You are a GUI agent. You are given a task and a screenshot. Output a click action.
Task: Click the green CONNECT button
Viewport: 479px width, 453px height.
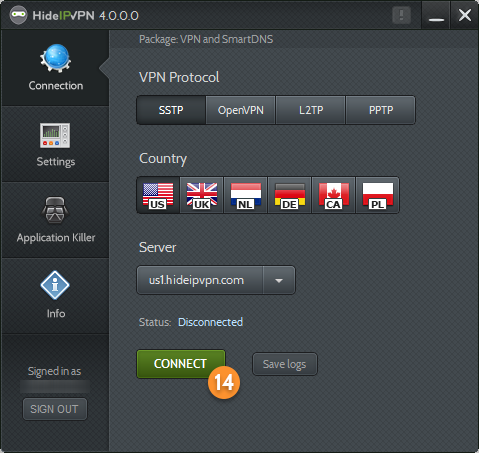coord(181,364)
